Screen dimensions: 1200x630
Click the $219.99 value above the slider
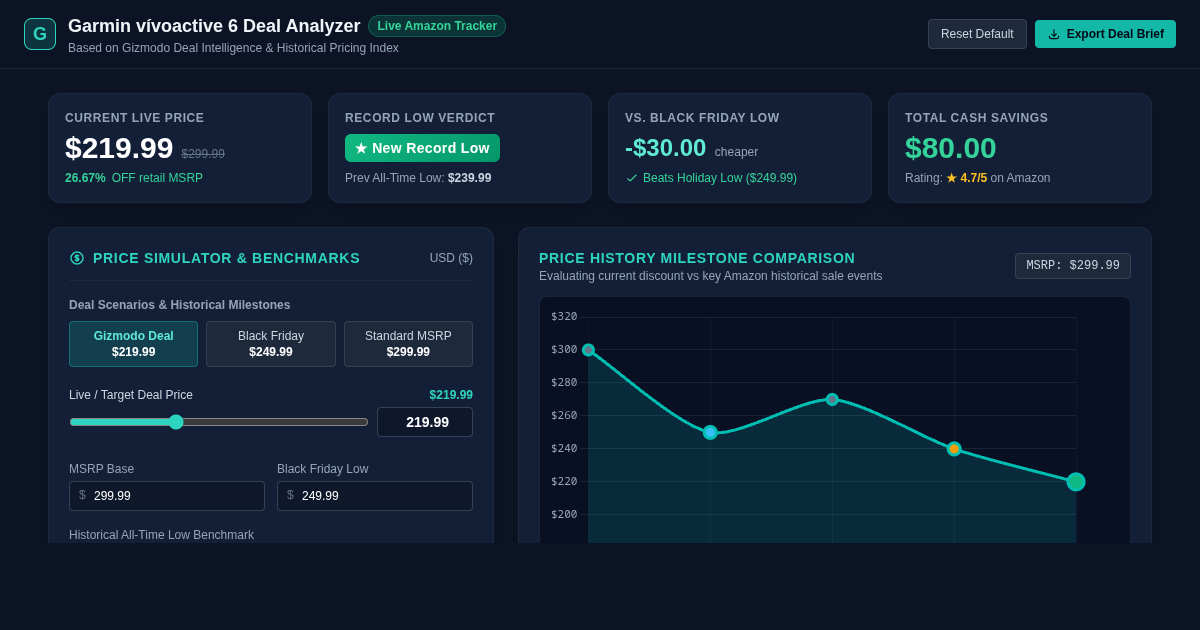pyautogui.click(x=451, y=395)
